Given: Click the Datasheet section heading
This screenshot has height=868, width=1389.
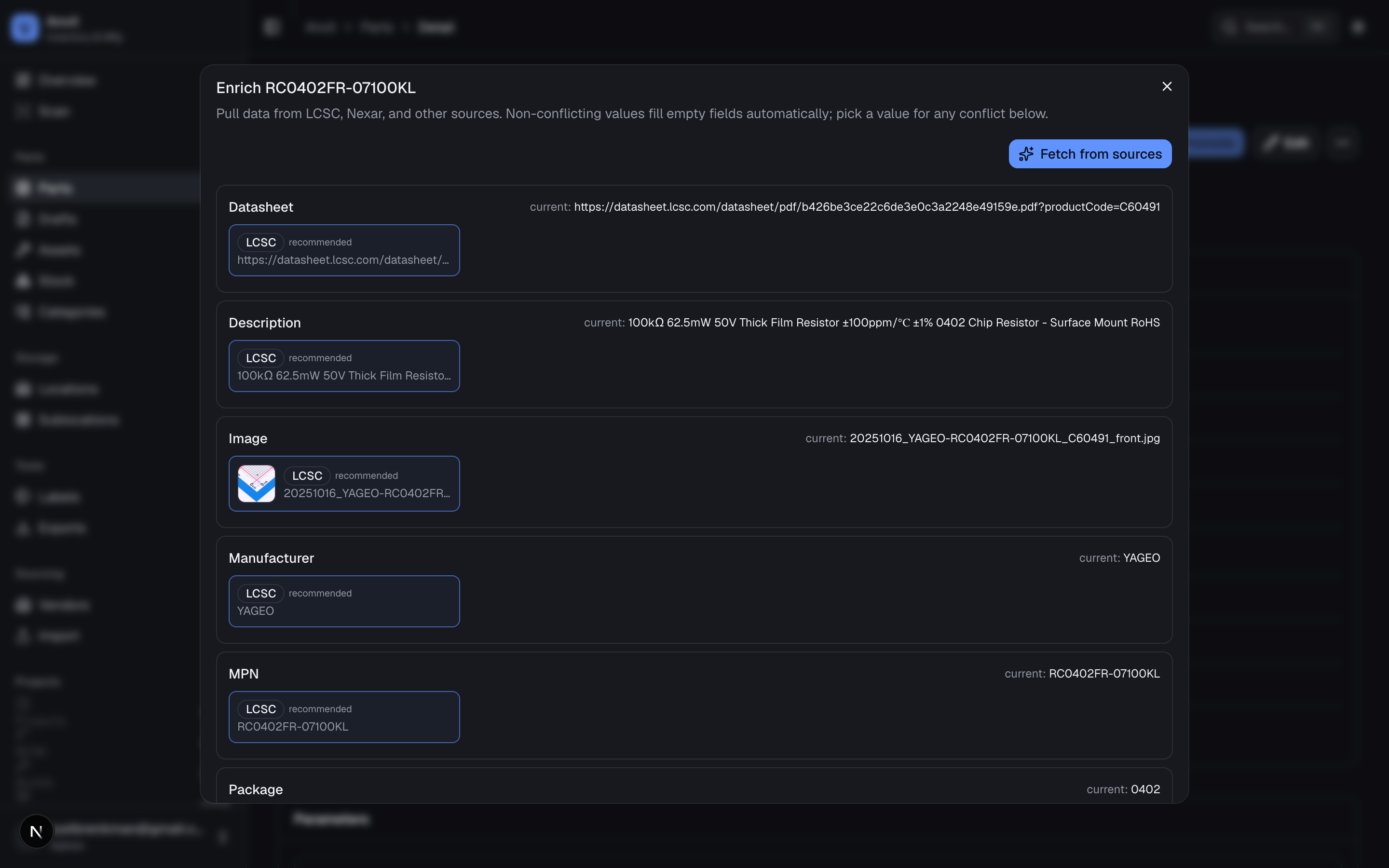Looking at the screenshot, I should tap(260, 207).
